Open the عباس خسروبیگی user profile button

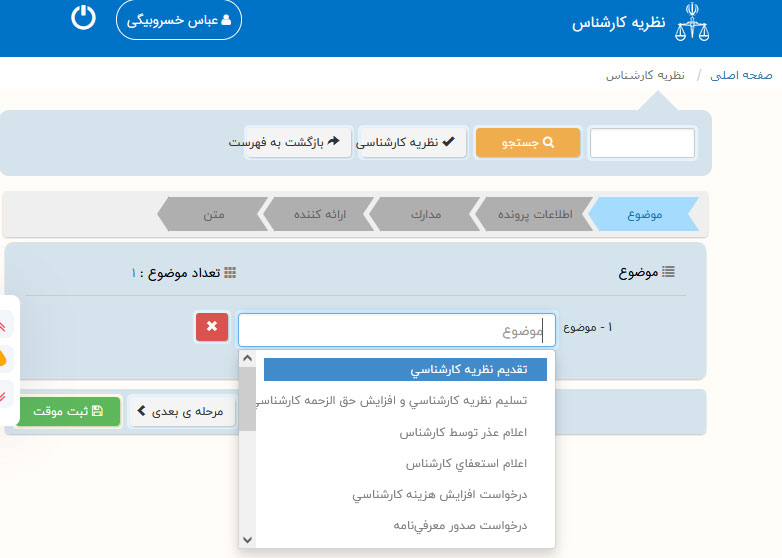(x=179, y=20)
